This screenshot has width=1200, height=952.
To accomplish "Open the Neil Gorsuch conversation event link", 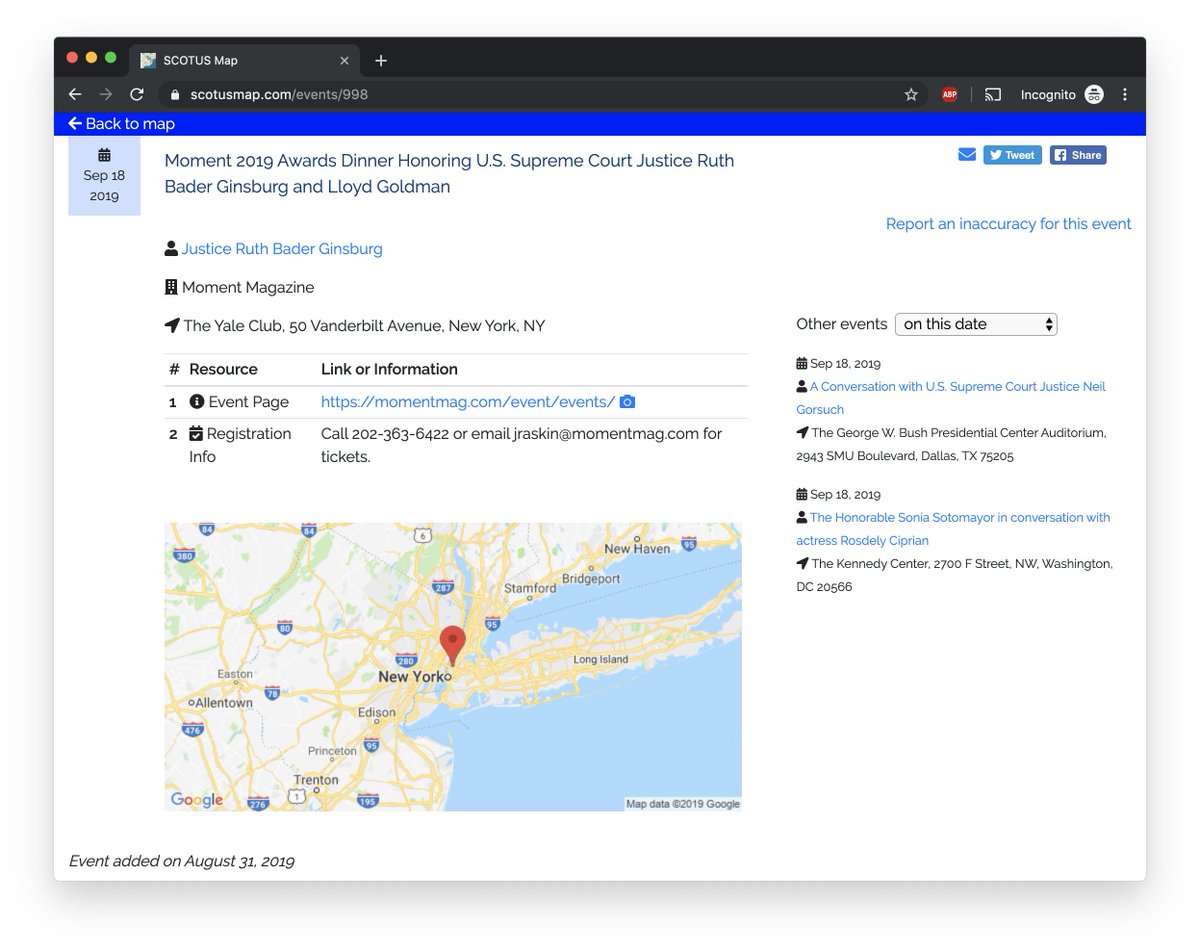I will click(x=951, y=398).
